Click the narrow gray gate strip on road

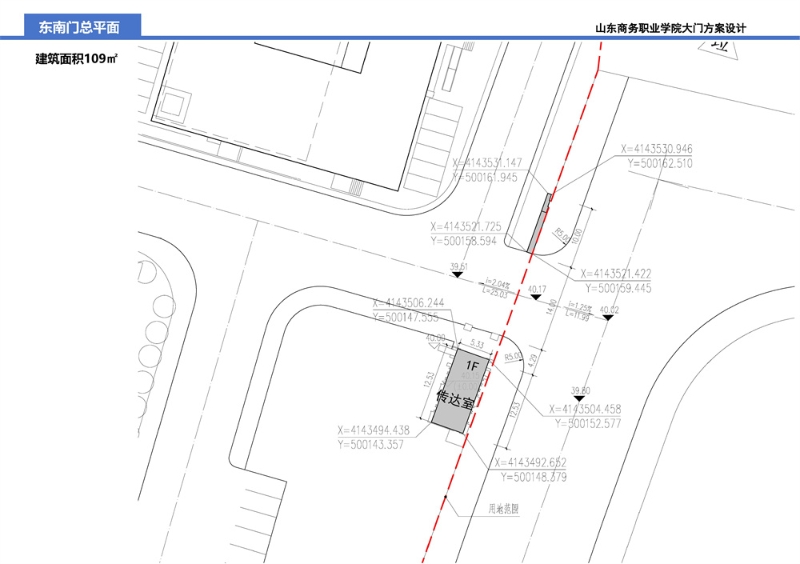[539, 223]
